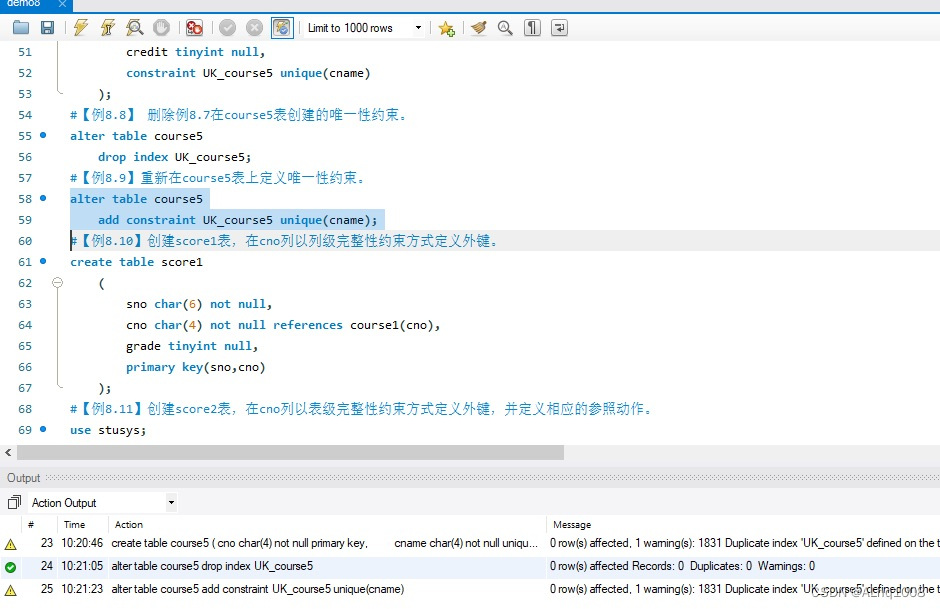
Task: Execute statement under cursor lightning icon
Action: pos(108,28)
